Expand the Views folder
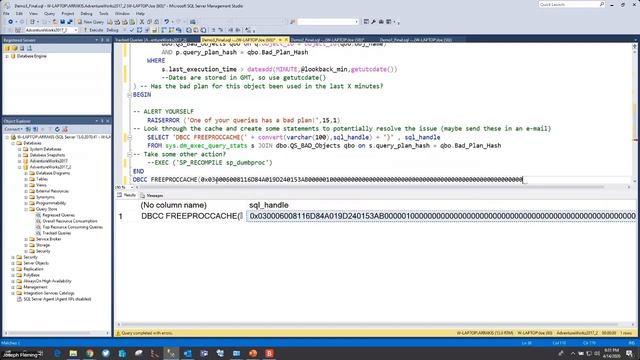The image size is (640, 360). (26, 185)
